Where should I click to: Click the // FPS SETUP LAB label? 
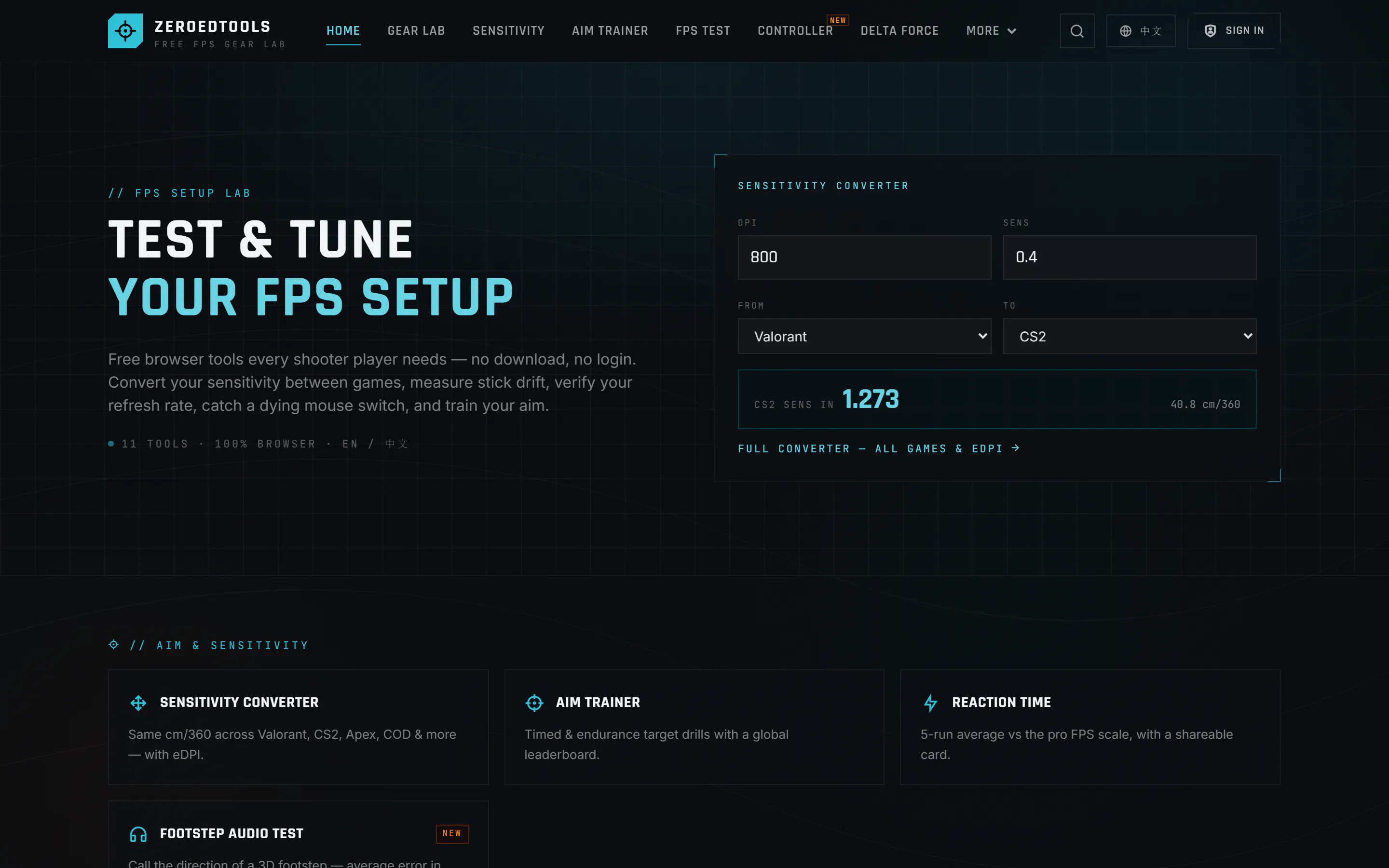click(x=179, y=193)
